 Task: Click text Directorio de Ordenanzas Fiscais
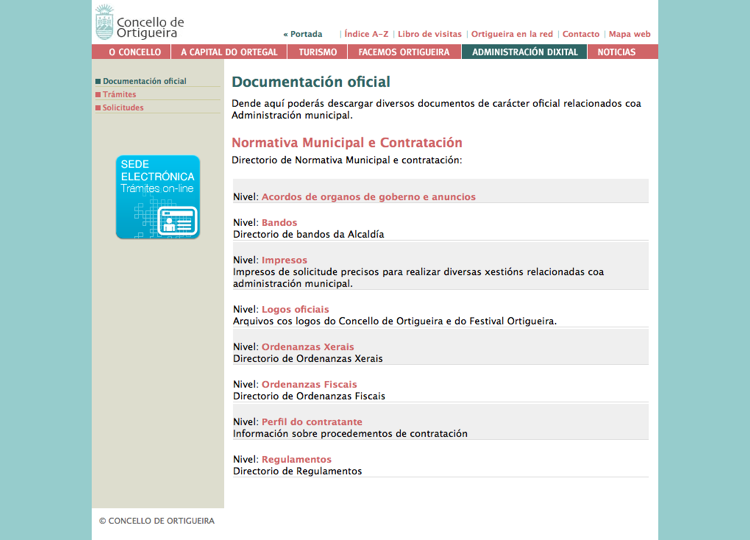pyautogui.click(x=309, y=396)
